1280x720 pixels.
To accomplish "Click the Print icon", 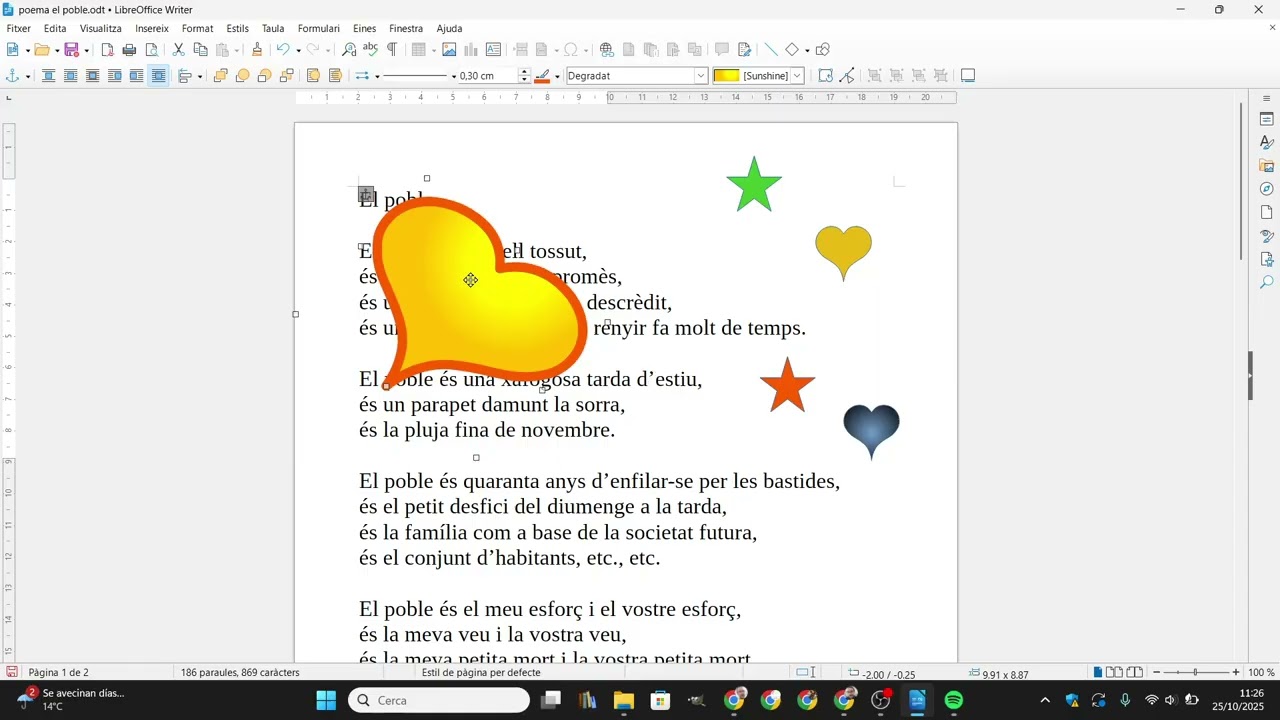I will (x=129, y=50).
